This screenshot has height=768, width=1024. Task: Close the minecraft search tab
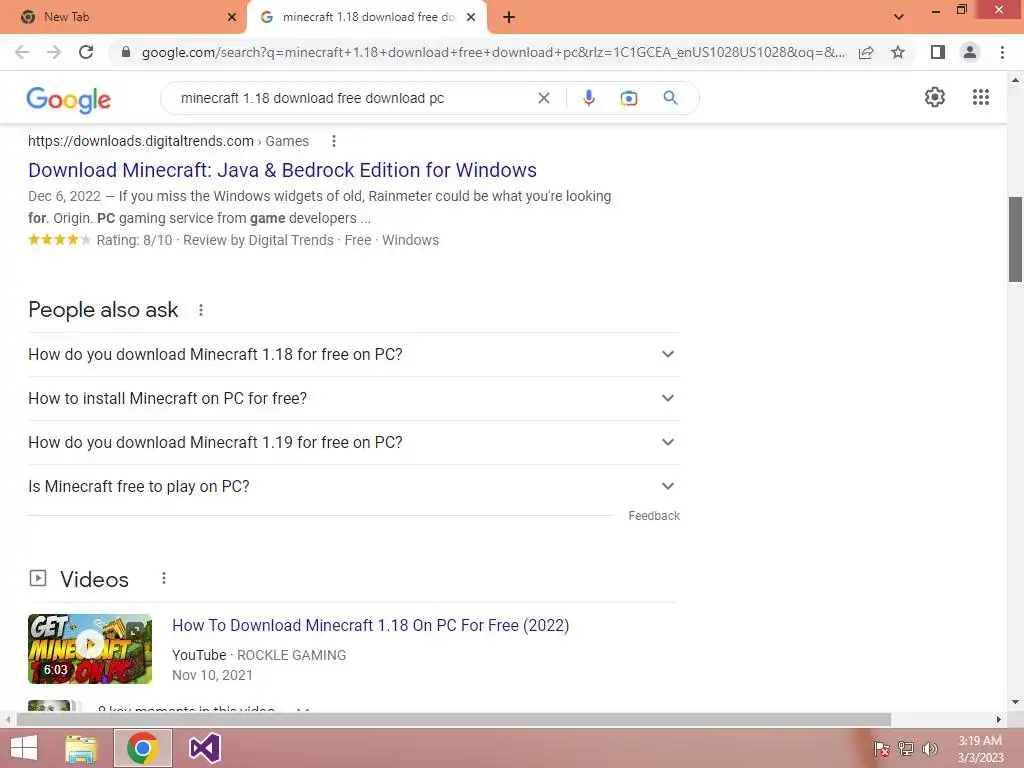coord(471,18)
